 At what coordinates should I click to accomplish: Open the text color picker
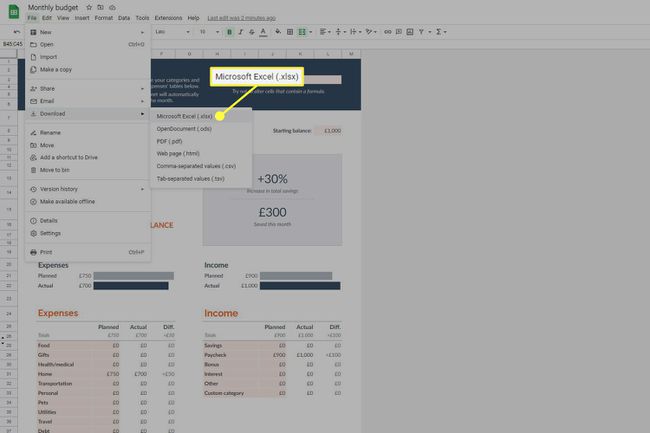tap(263, 32)
